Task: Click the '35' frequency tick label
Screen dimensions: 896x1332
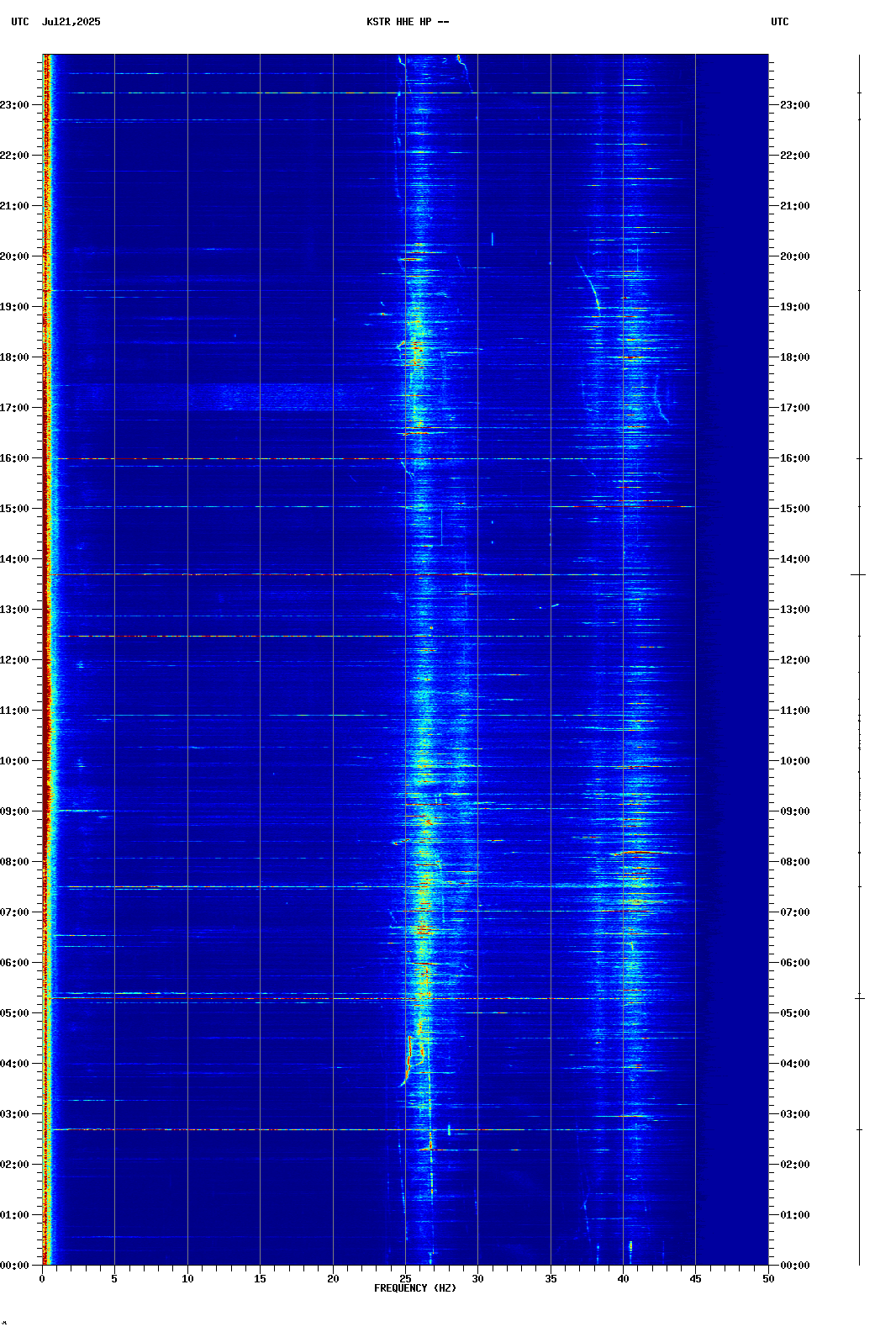Action: [x=551, y=1279]
